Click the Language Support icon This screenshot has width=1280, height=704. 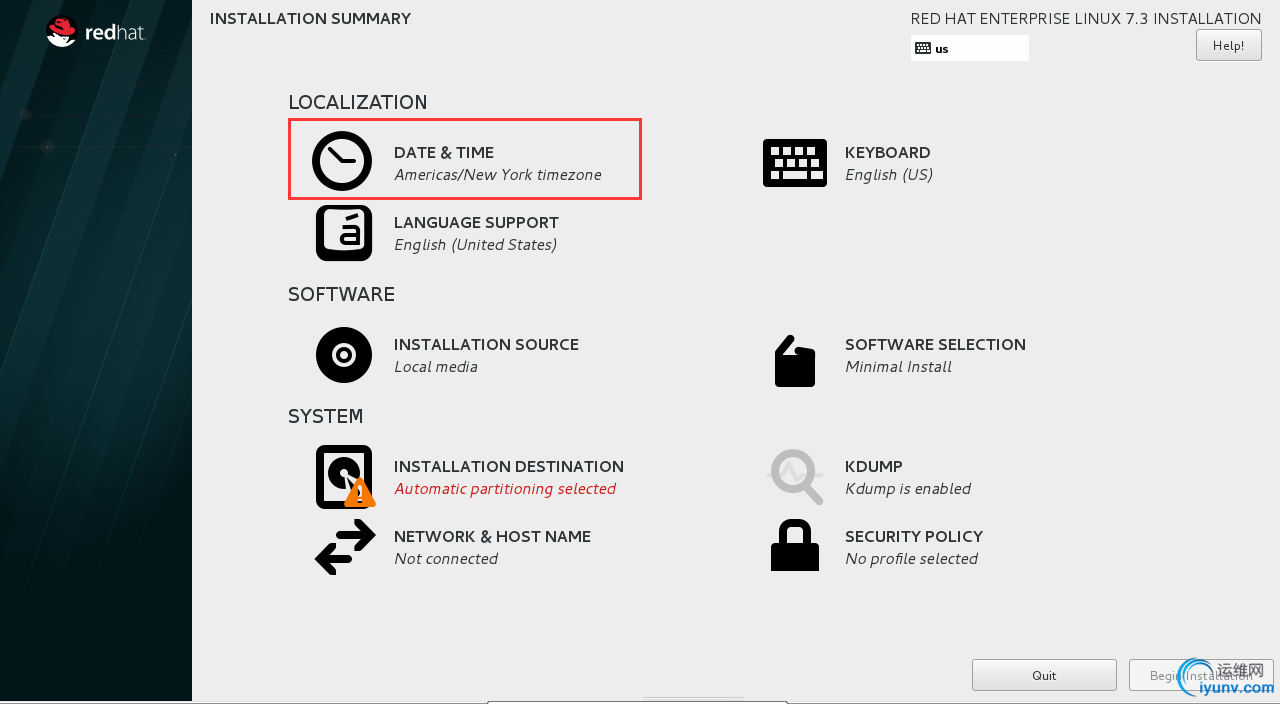(344, 233)
